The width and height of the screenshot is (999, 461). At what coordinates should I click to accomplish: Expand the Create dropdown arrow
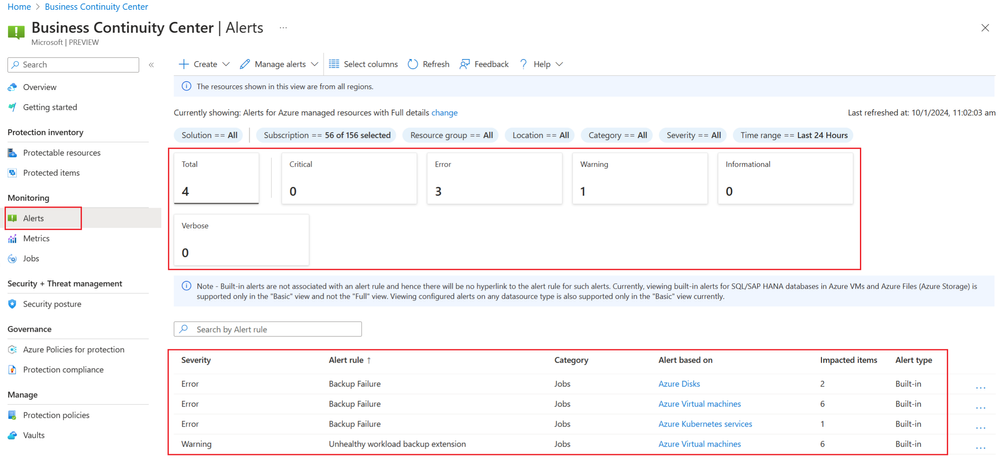[x=226, y=64]
